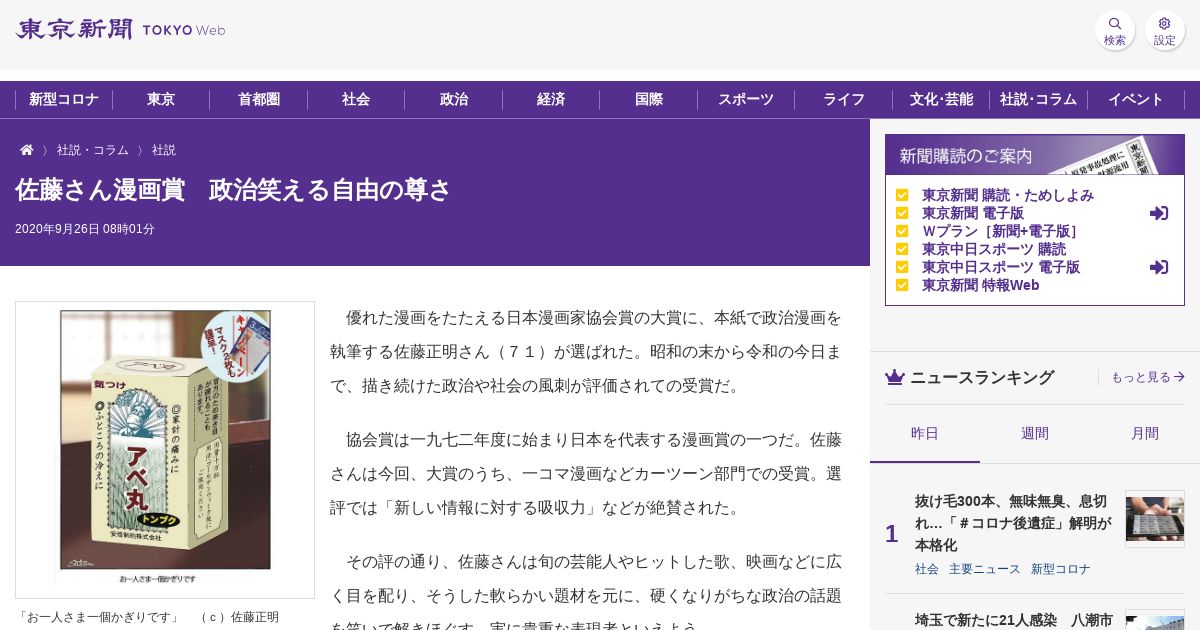Open the 国際 navigation item
1200x630 pixels.
point(649,99)
